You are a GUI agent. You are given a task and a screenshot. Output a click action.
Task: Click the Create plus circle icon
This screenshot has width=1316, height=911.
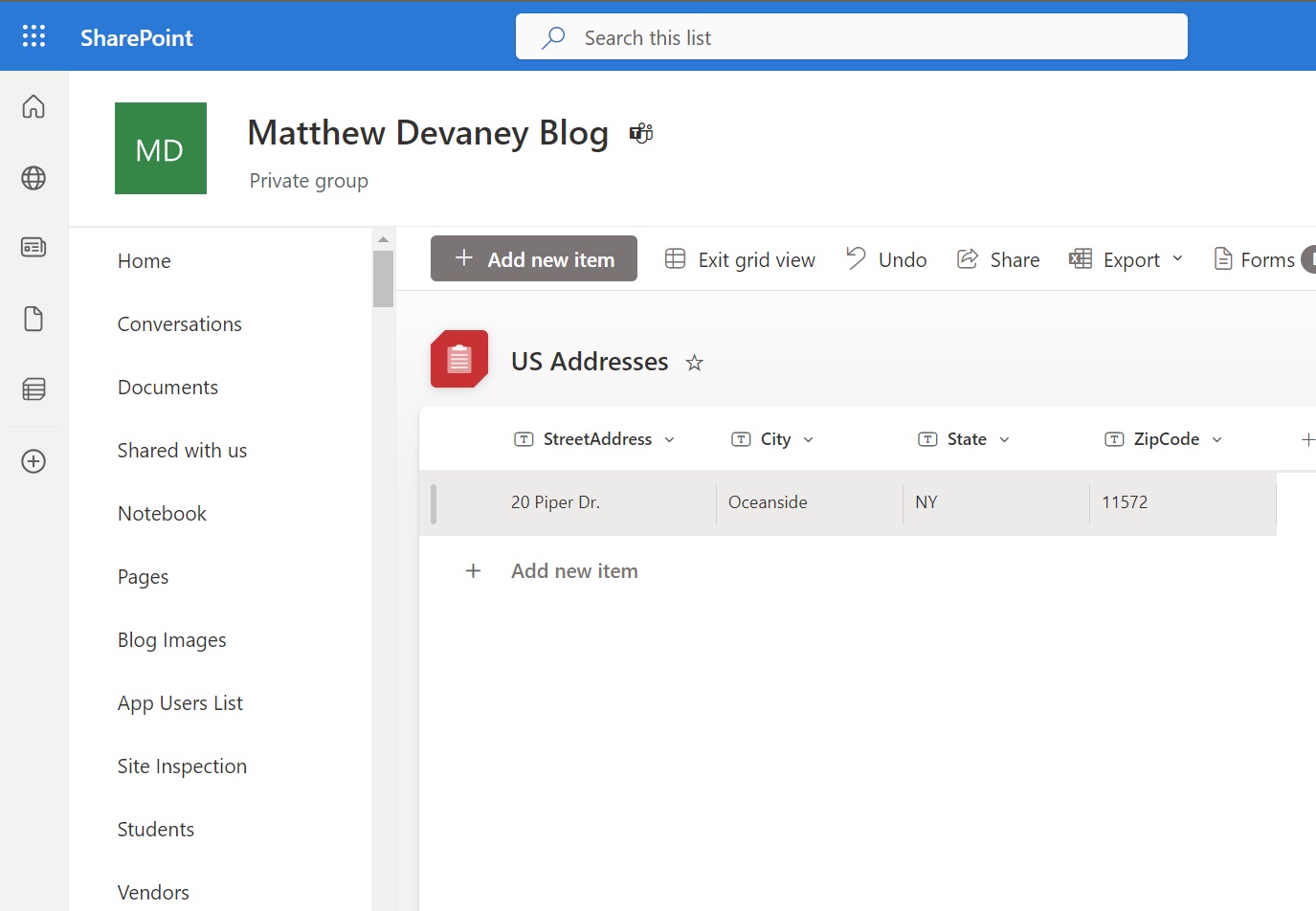coord(33,461)
